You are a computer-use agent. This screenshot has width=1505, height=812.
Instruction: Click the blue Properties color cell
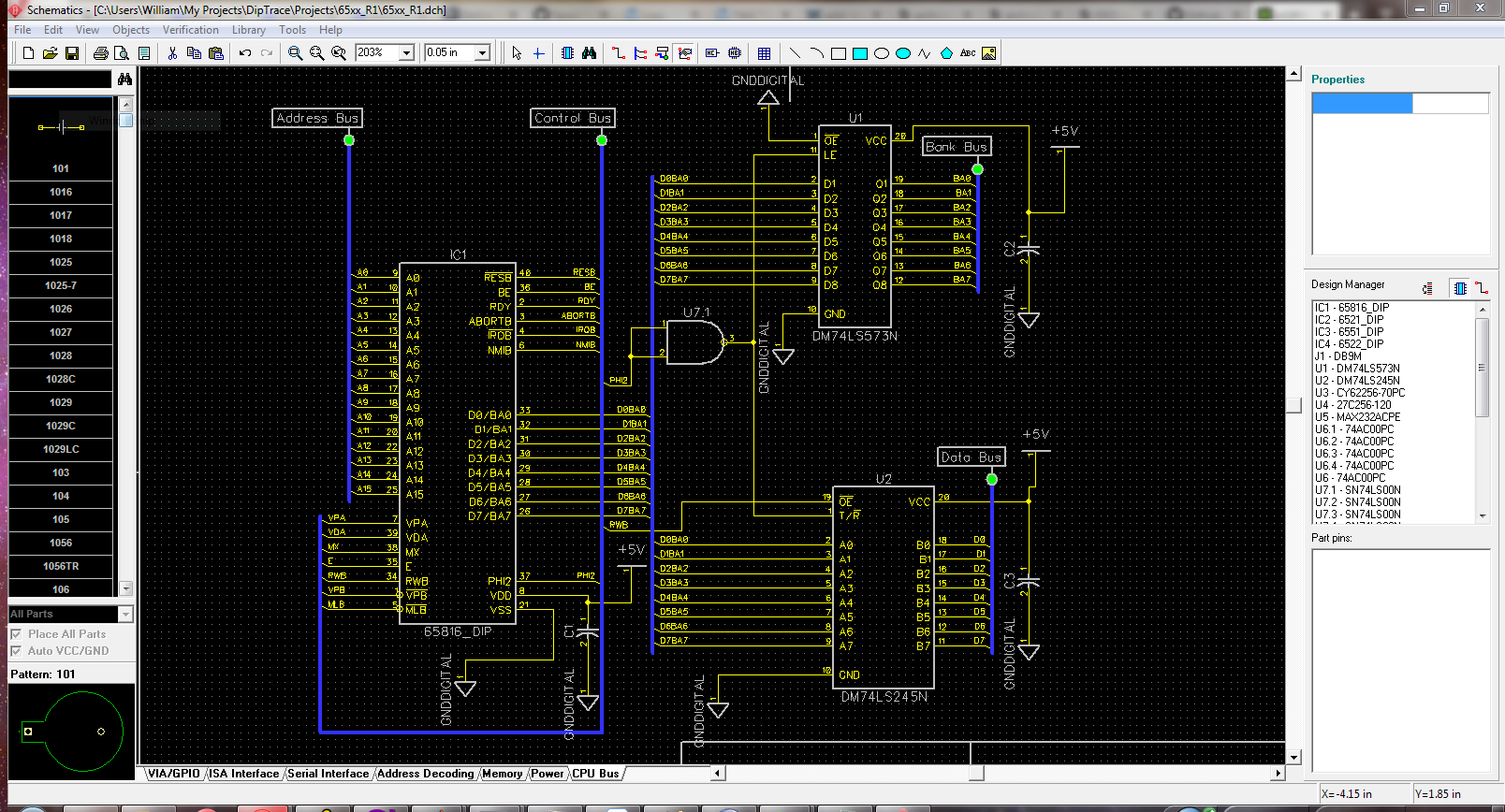1362,104
